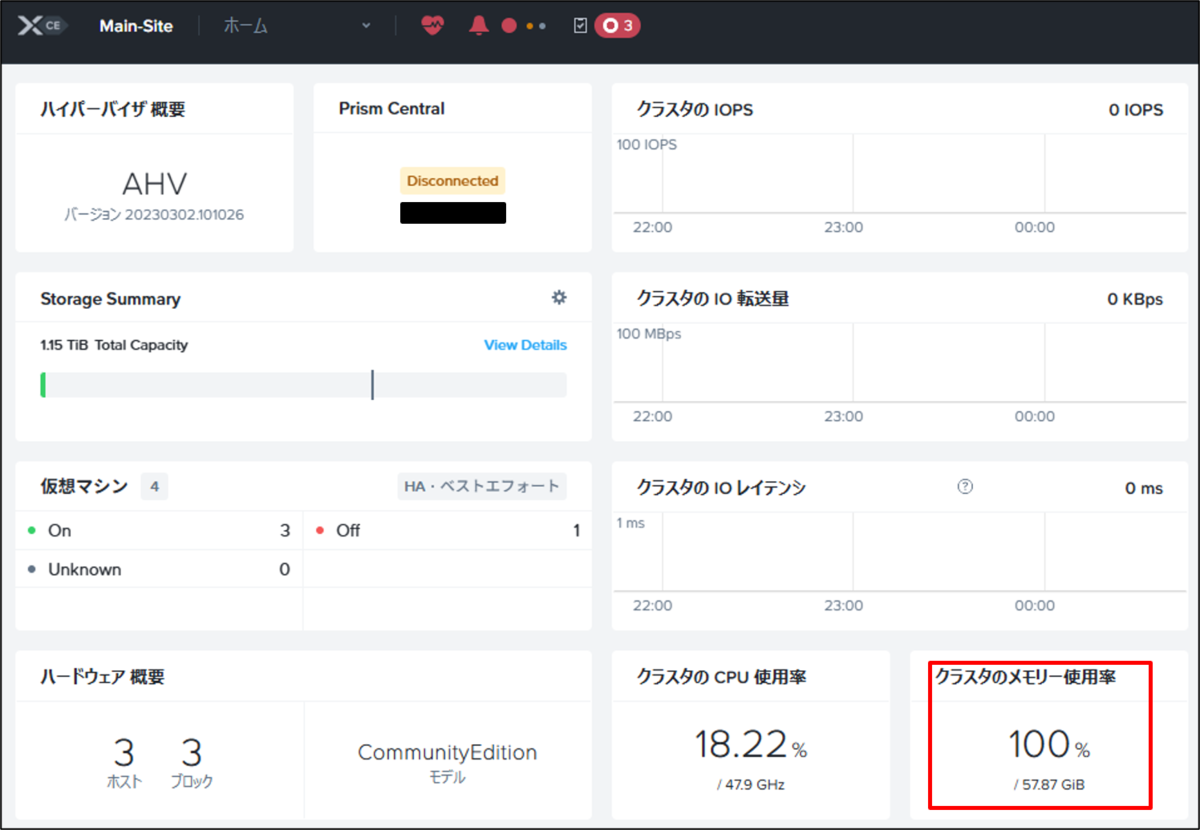Click the HA・ベストエフォート badge
The width and height of the screenshot is (1200, 830).
(x=482, y=487)
